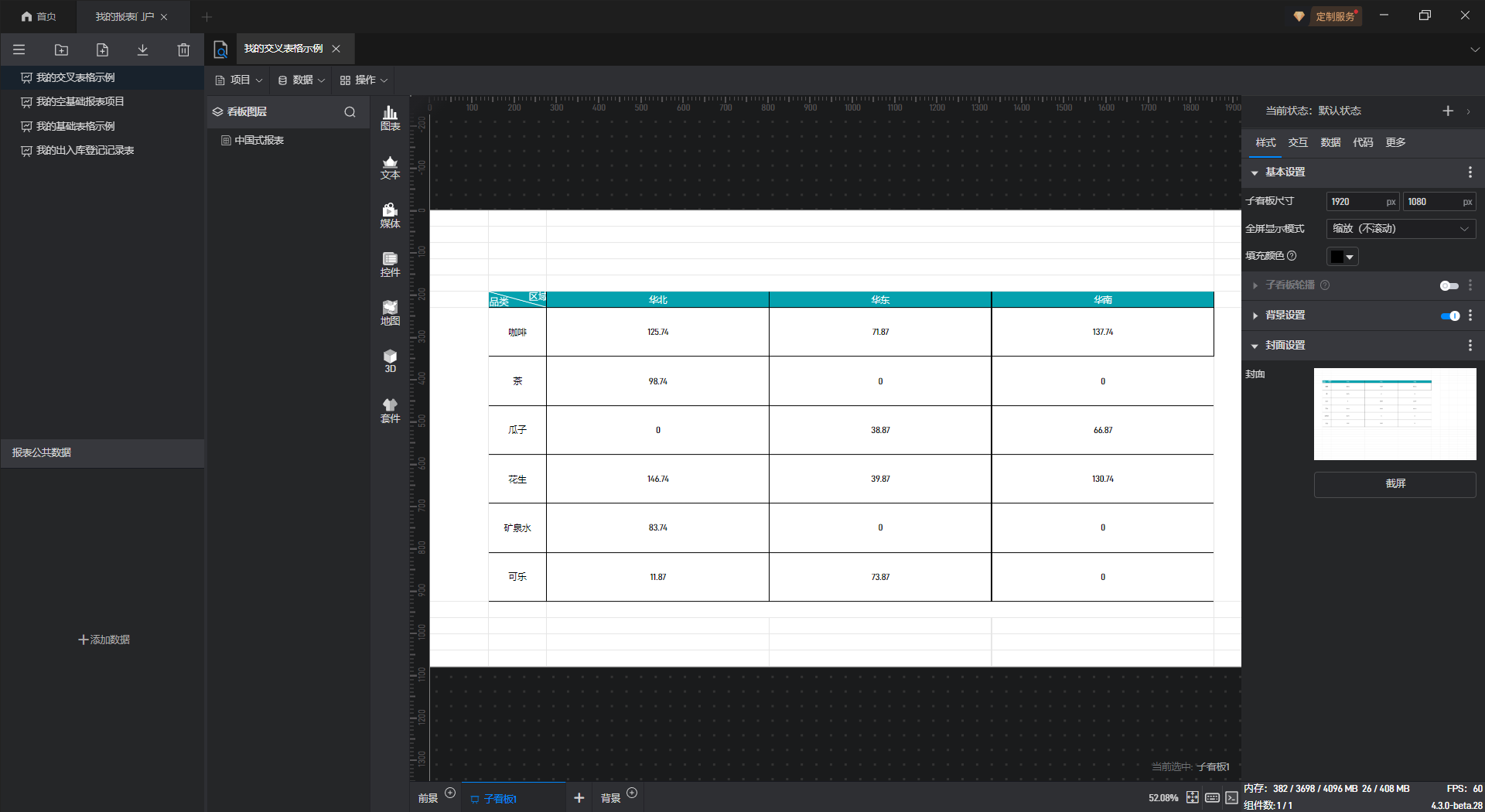Select 我的基础表格示例 in project list
Screen dimensions: 1485x812
(x=75, y=126)
